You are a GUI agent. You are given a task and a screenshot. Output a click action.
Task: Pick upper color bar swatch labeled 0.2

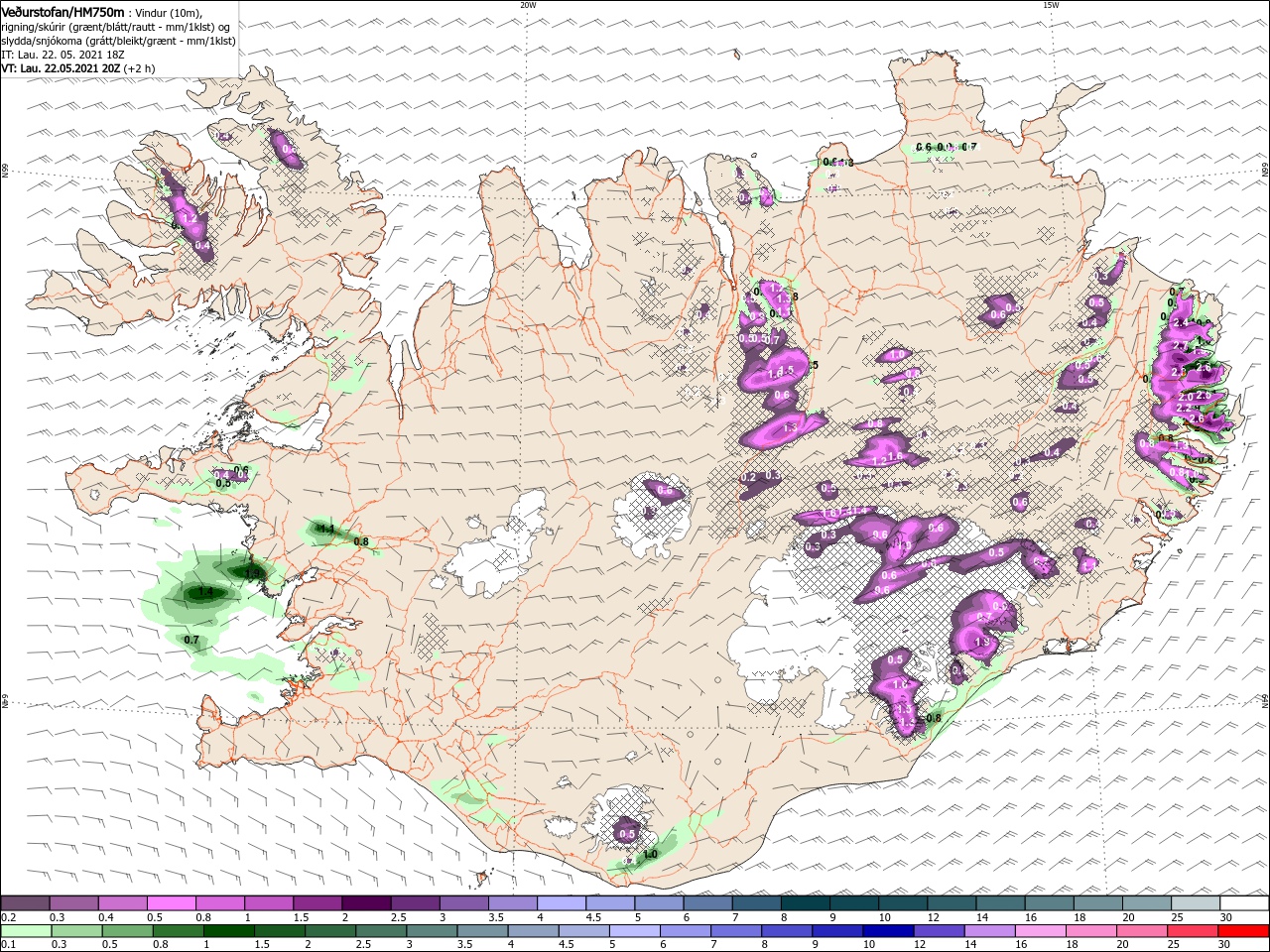[x=26, y=903]
